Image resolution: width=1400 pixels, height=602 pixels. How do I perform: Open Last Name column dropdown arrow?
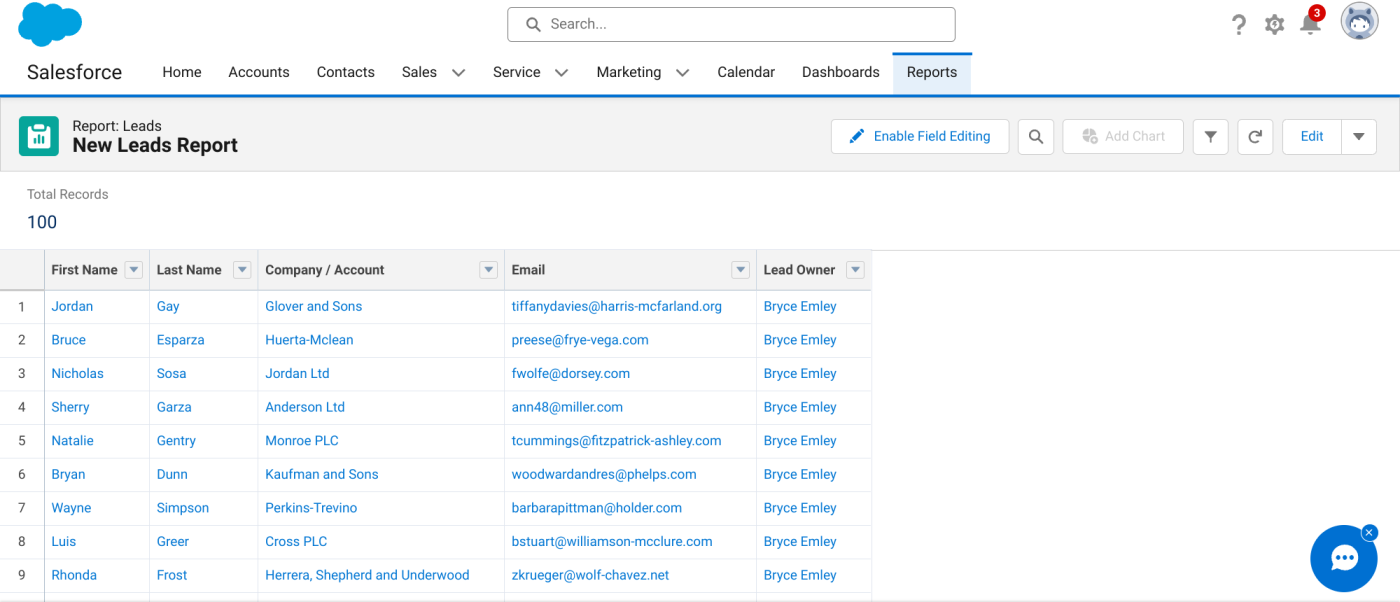[x=242, y=270]
